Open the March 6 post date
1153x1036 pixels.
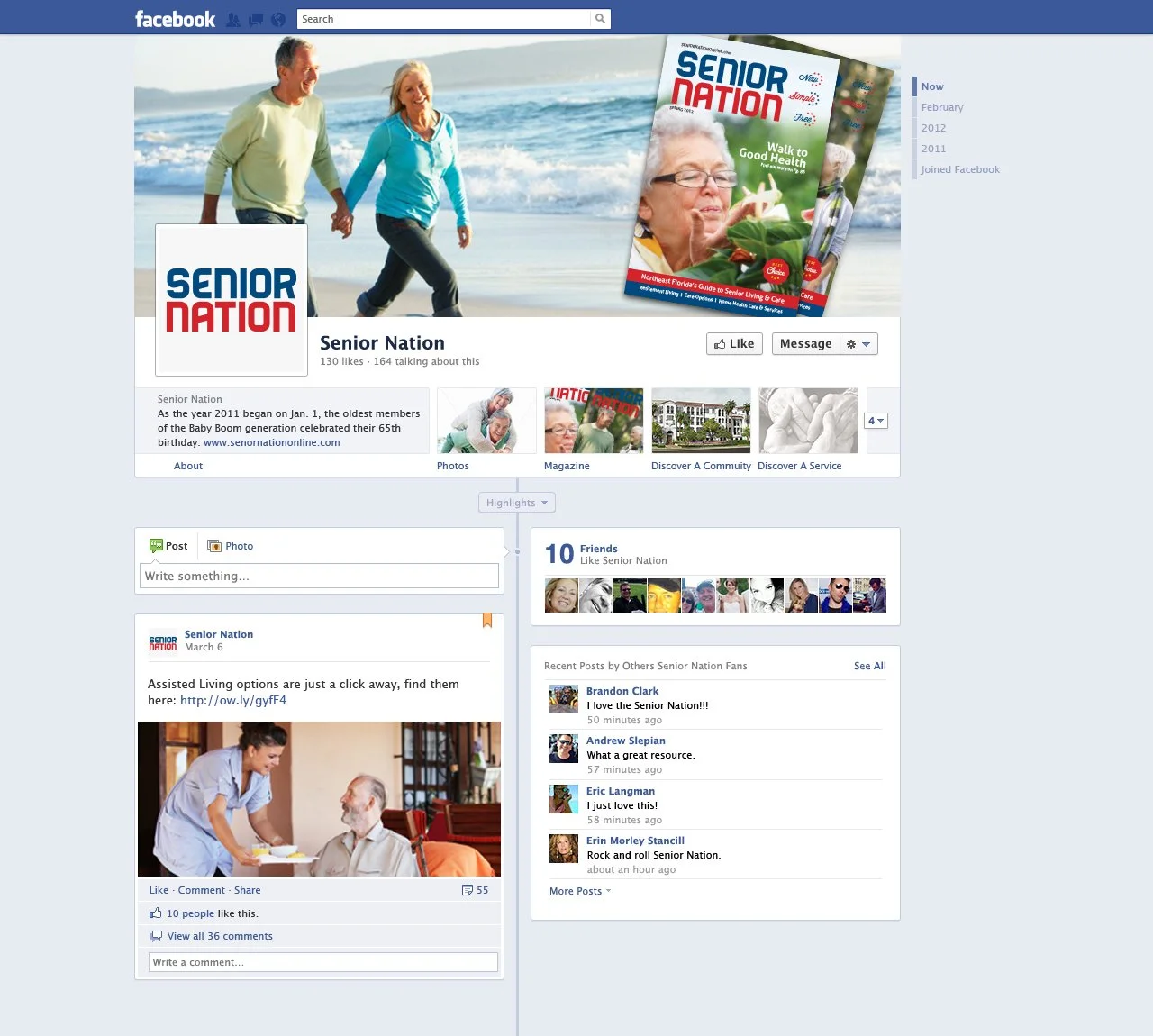[x=204, y=647]
